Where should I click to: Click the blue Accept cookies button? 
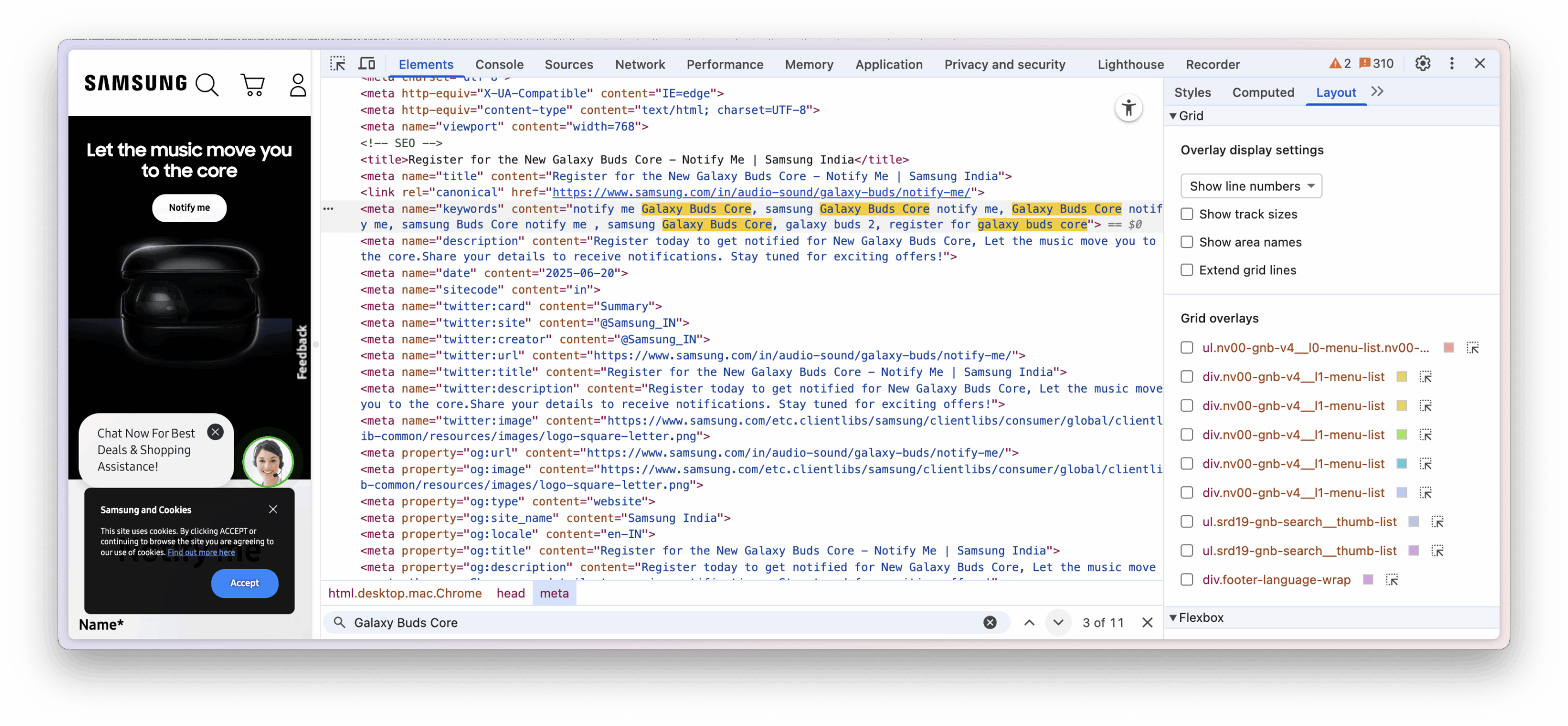[244, 583]
